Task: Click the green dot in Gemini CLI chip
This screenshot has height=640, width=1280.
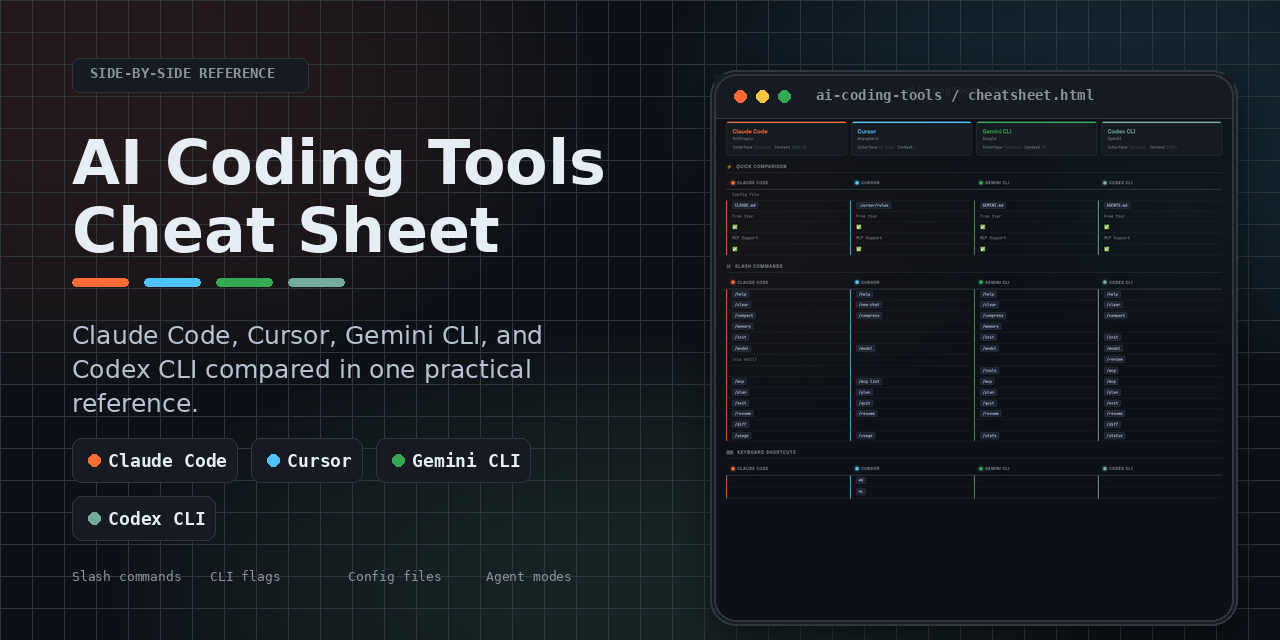Action: pos(398,461)
